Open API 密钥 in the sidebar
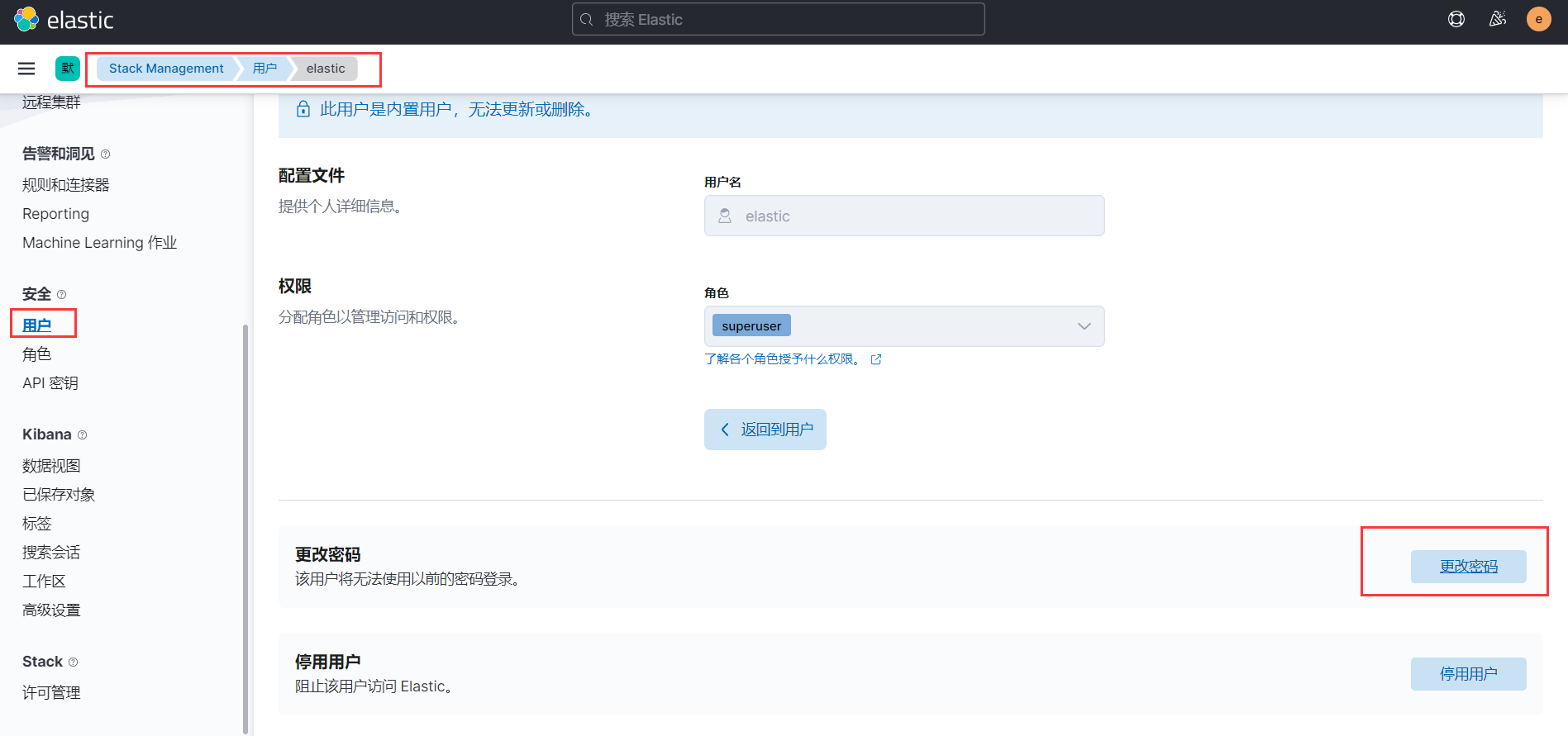The height and width of the screenshot is (736, 1568). pos(50,383)
